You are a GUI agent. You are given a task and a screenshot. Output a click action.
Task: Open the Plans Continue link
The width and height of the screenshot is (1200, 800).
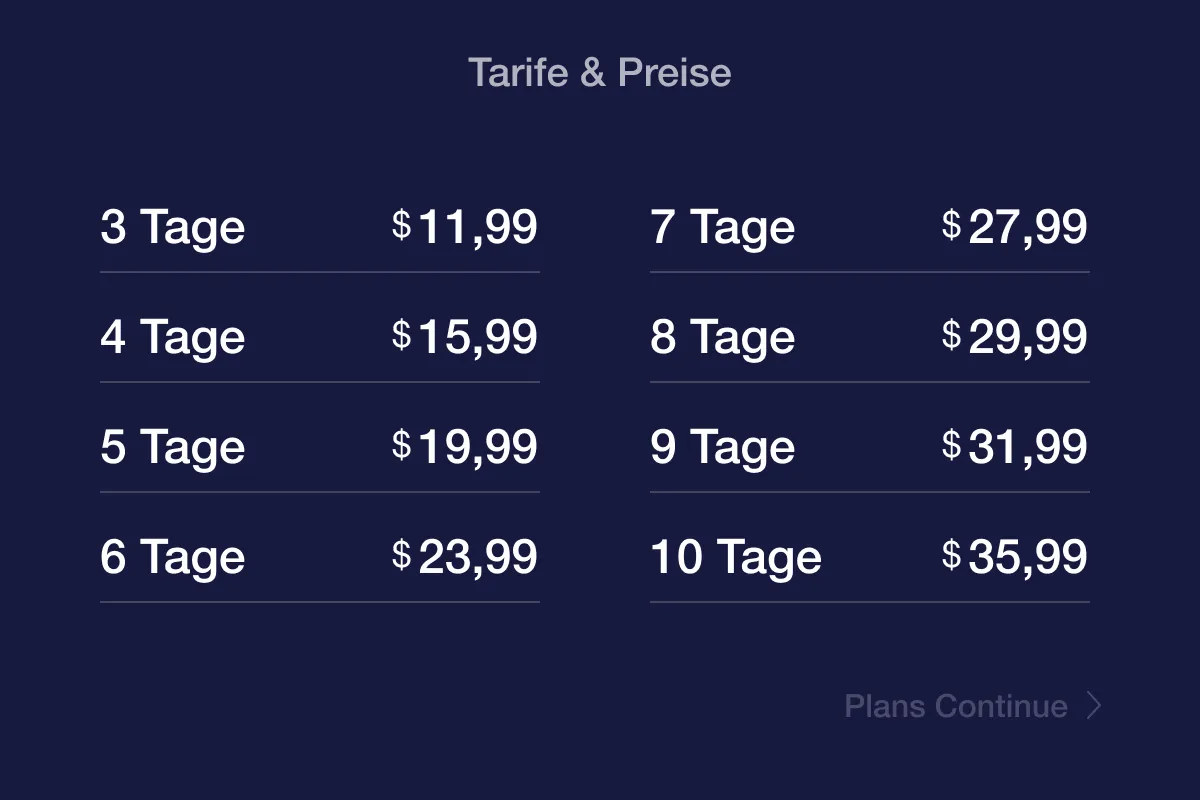click(x=956, y=706)
